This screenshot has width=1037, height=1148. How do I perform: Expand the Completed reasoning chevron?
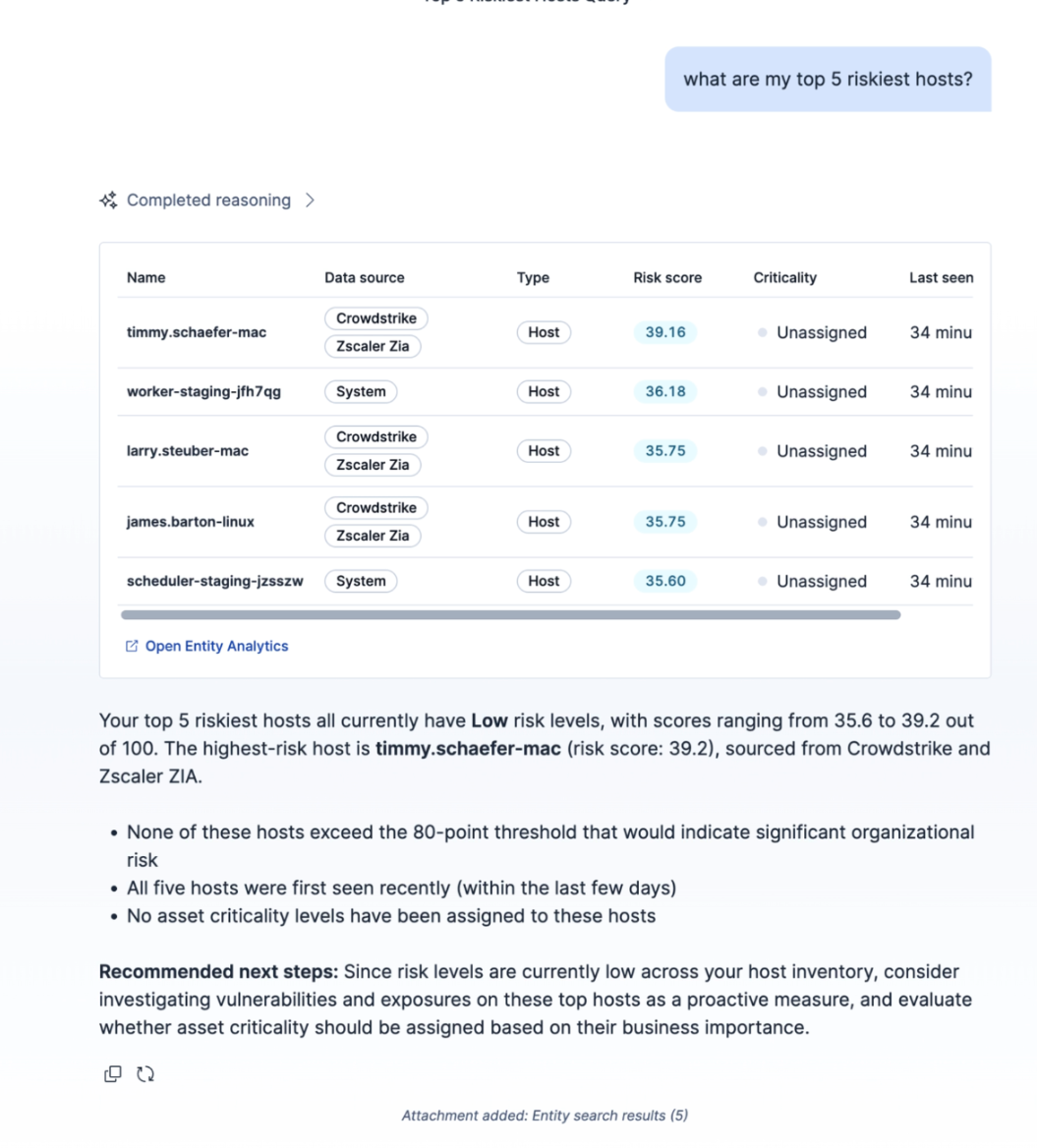pyautogui.click(x=310, y=200)
